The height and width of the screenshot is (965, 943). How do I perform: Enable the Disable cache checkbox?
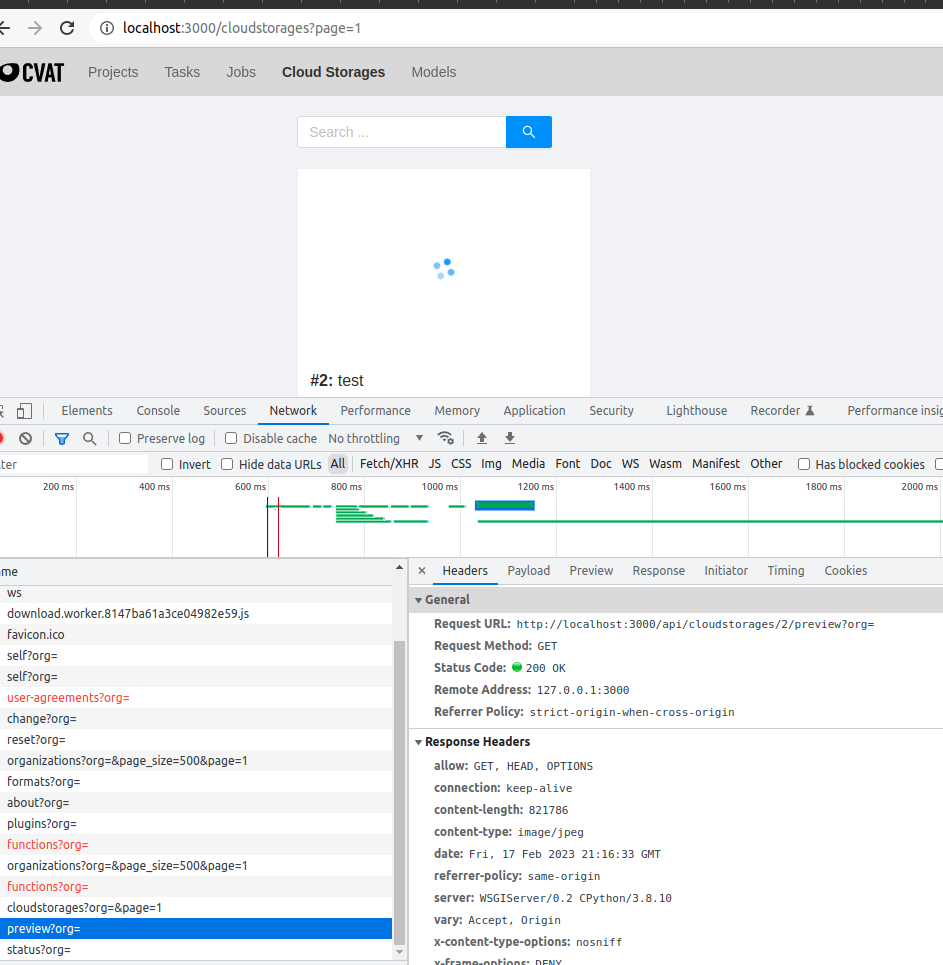(230, 438)
